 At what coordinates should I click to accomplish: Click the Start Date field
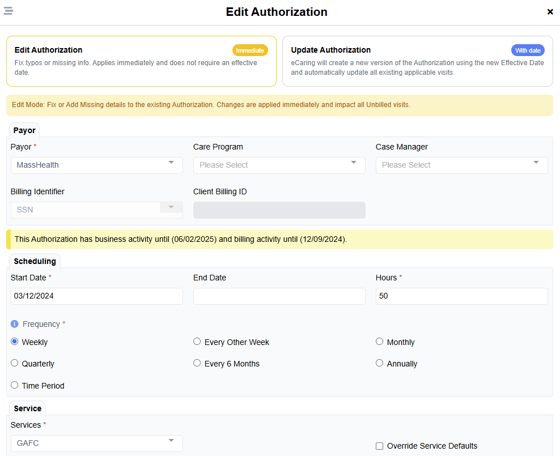97,296
